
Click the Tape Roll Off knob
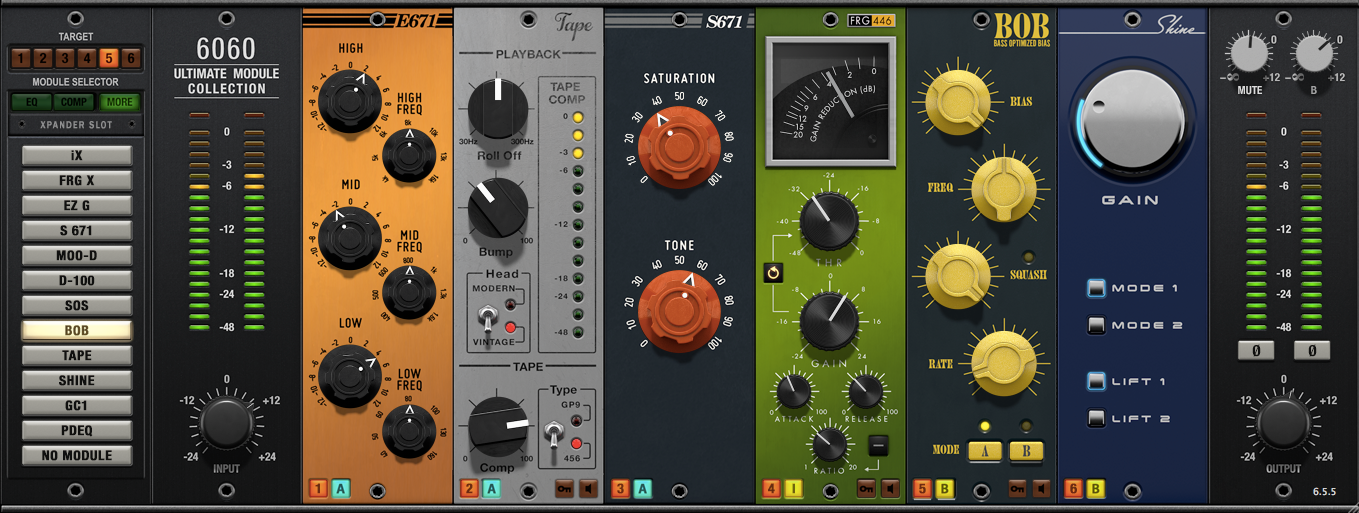(x=497, y=108)
